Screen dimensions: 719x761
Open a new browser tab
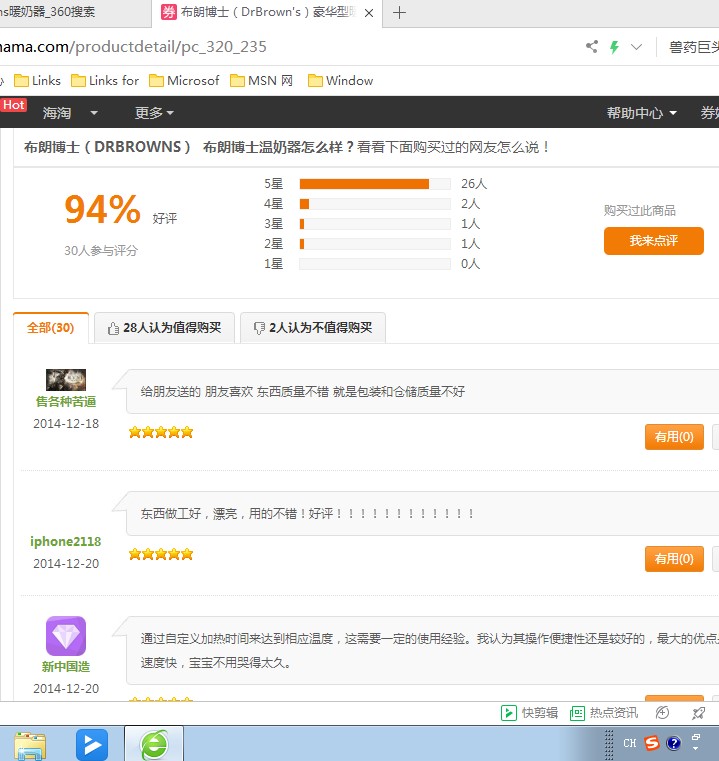tap(400, 12)
